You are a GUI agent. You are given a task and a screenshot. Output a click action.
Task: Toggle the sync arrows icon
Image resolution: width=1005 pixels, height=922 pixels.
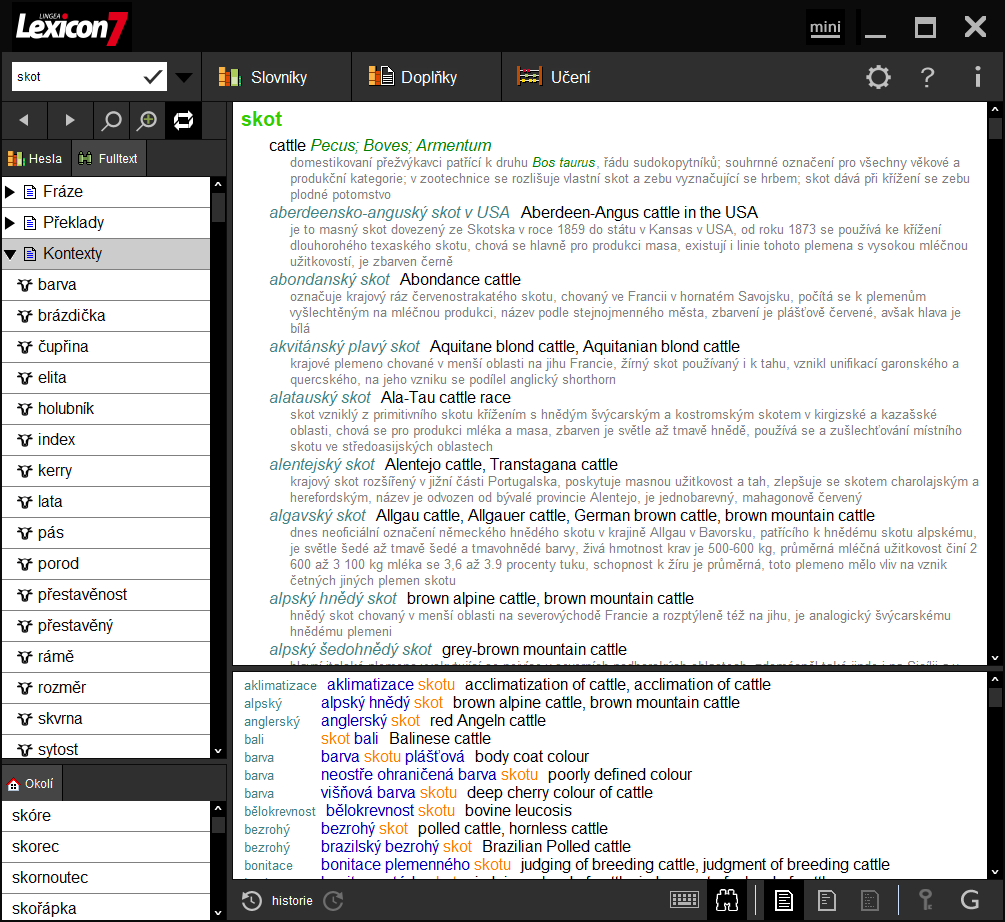183,120
